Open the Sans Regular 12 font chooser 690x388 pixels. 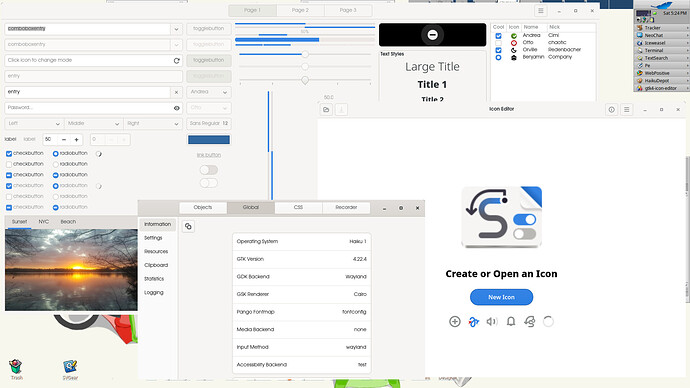pos(209,124)
